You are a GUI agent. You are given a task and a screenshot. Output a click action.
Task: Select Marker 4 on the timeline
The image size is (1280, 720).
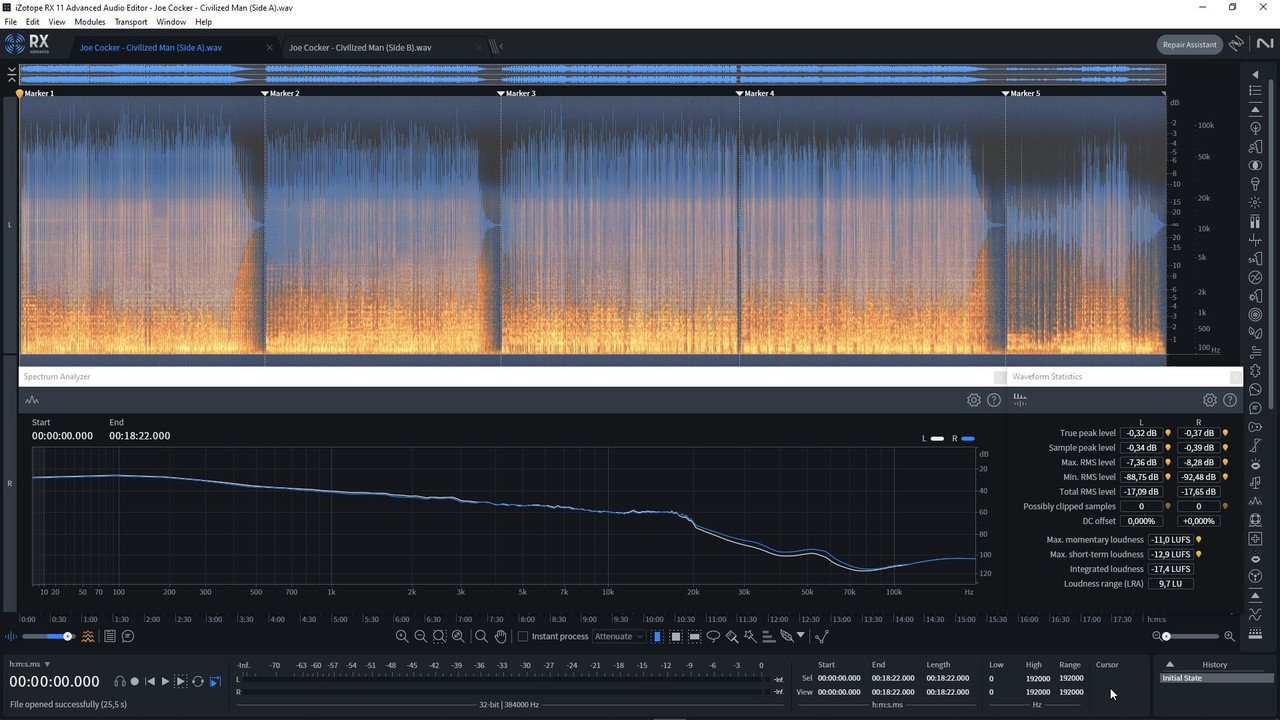(x=755, y=93)
